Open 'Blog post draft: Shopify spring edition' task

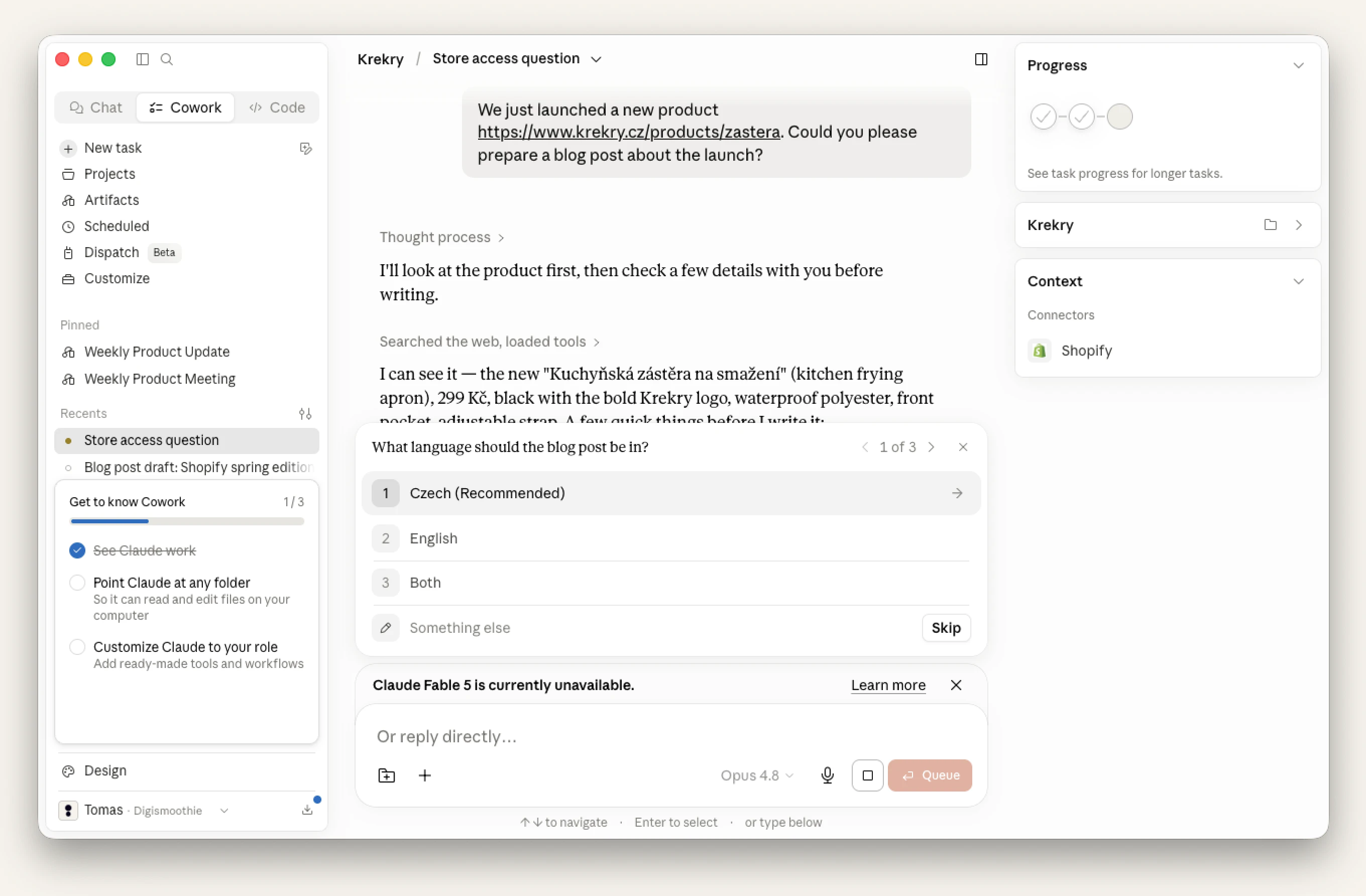tap(186, 467)
